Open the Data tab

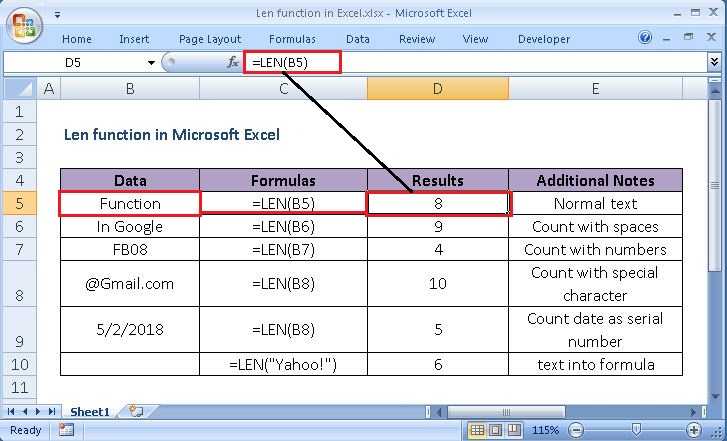(357, 39)
